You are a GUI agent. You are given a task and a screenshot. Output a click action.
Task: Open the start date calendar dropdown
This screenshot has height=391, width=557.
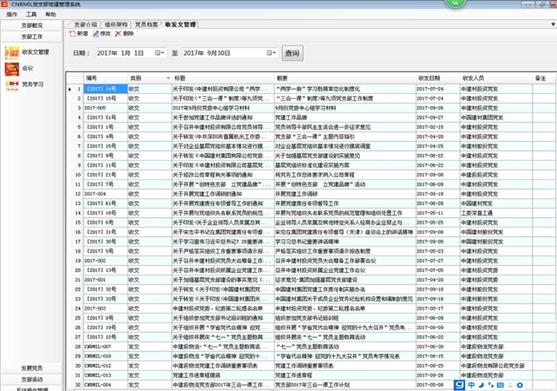[x=159, y=53]
